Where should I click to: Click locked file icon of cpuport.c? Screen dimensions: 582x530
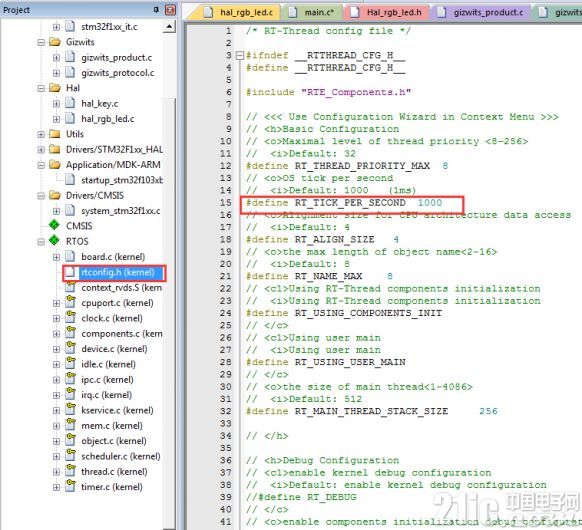coord(70,302)
